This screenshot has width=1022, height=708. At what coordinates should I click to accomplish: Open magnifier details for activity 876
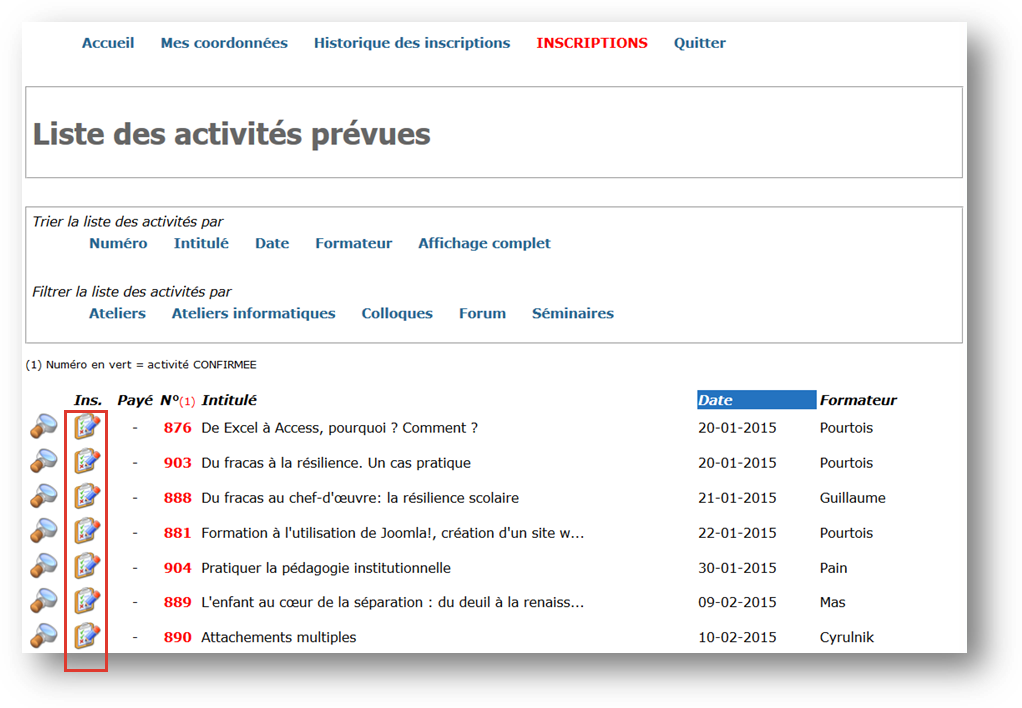click(44, 427)
